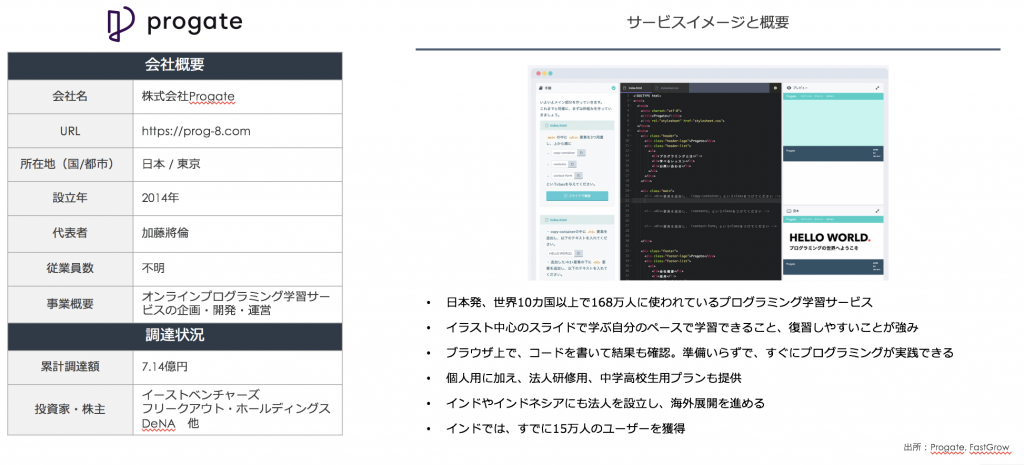
Task: Copy the contents class name
Action: click(x=573, y=165)
